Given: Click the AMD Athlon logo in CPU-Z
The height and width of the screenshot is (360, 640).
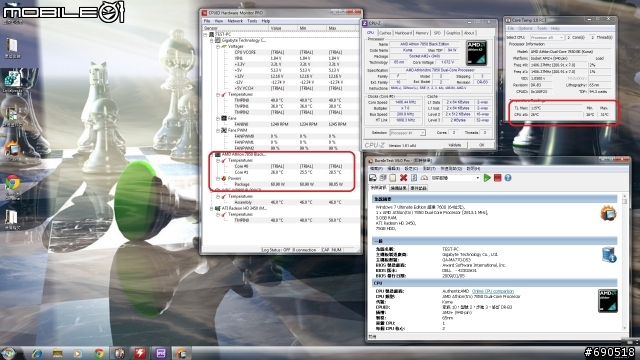Looking at the screenshot, I should point(476,53).
